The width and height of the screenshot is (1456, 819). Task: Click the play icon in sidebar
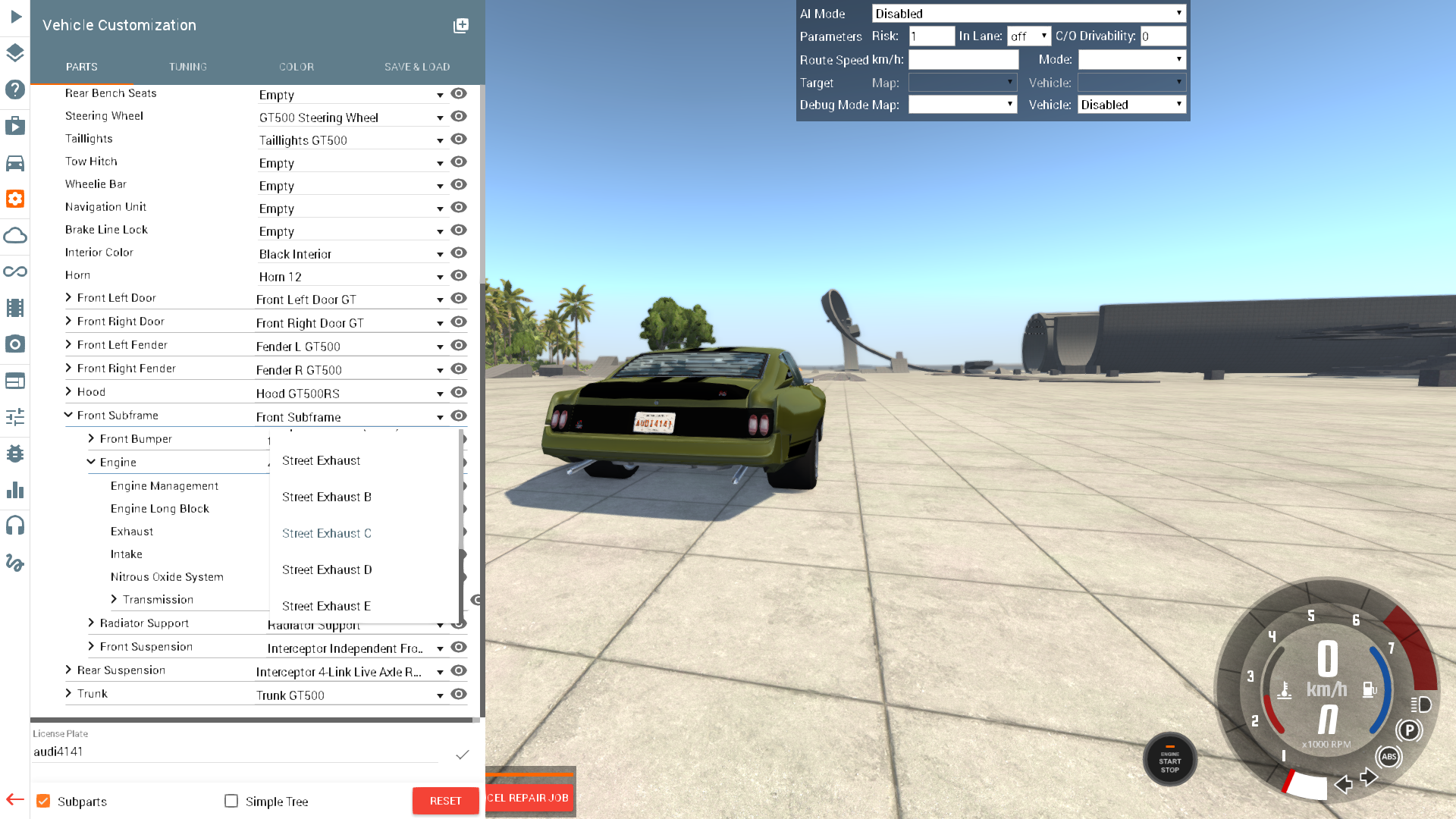[x=16, y=17]
